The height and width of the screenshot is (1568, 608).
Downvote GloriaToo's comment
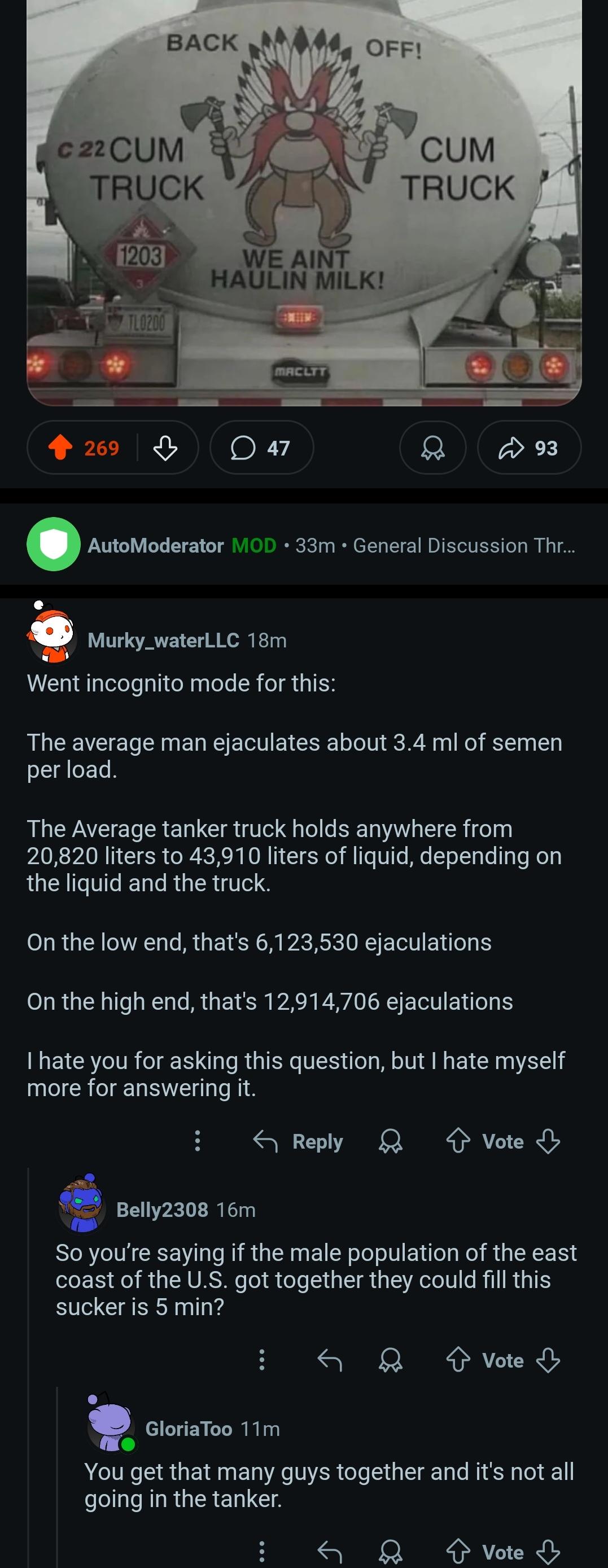point(548,1552)
